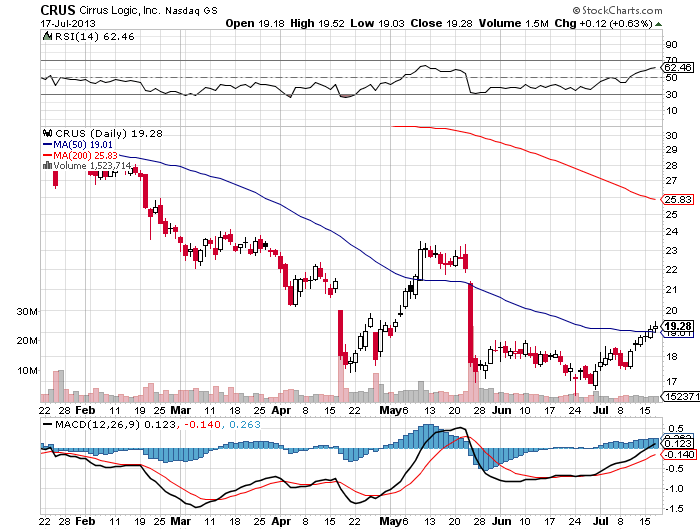Image resolution: width=700 pixels, height=530 pixels.
Task: Click the green up-triangle change indicator icon
Action: (x=658, y=24)
